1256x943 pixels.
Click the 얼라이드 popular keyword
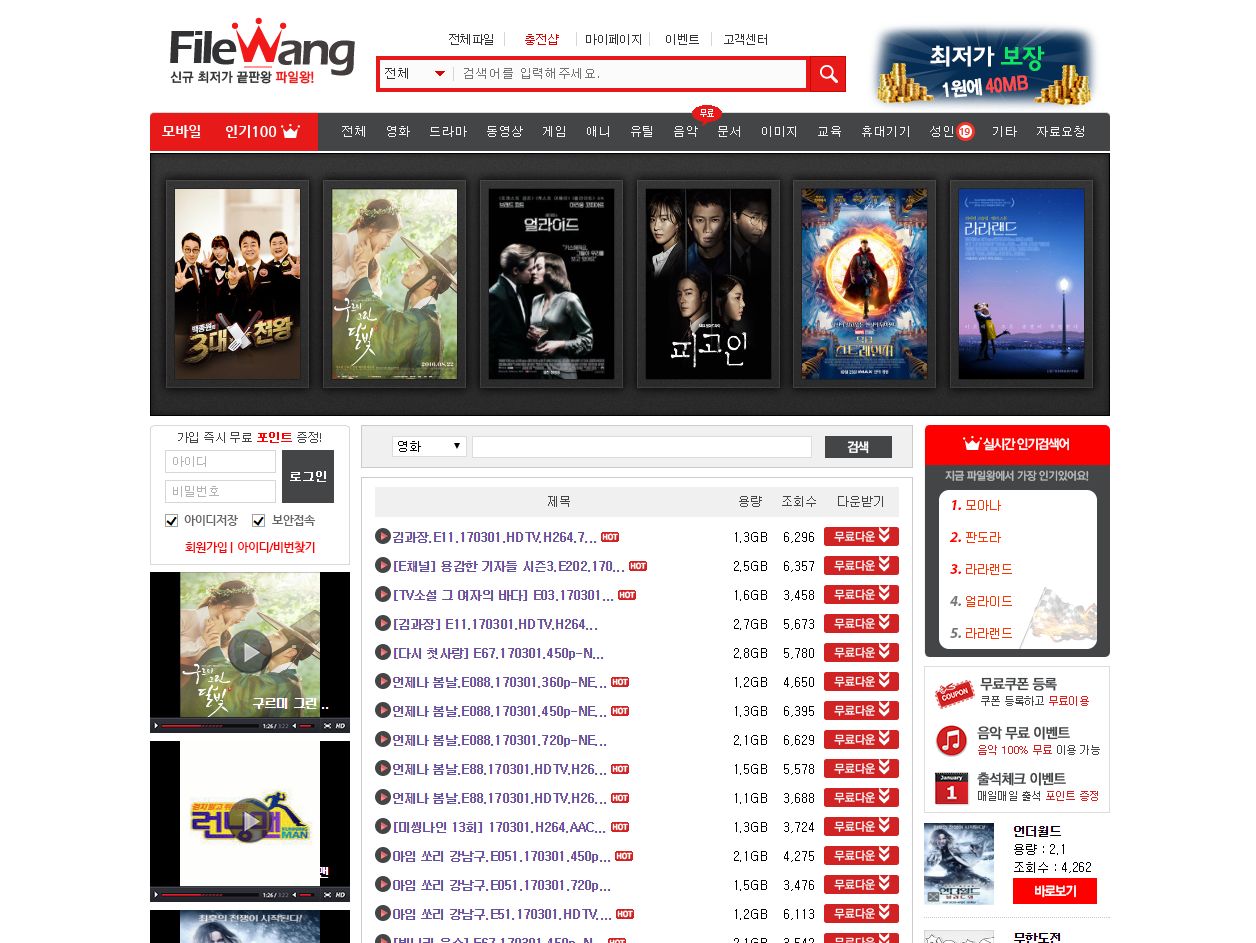[989, 601]
